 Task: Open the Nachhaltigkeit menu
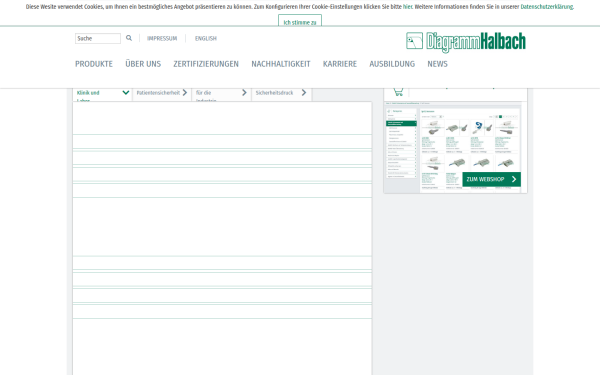pos(281,64)
